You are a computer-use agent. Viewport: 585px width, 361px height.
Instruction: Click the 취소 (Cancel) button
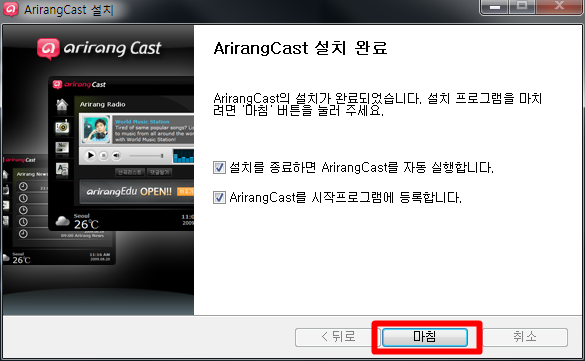point(525,337)
